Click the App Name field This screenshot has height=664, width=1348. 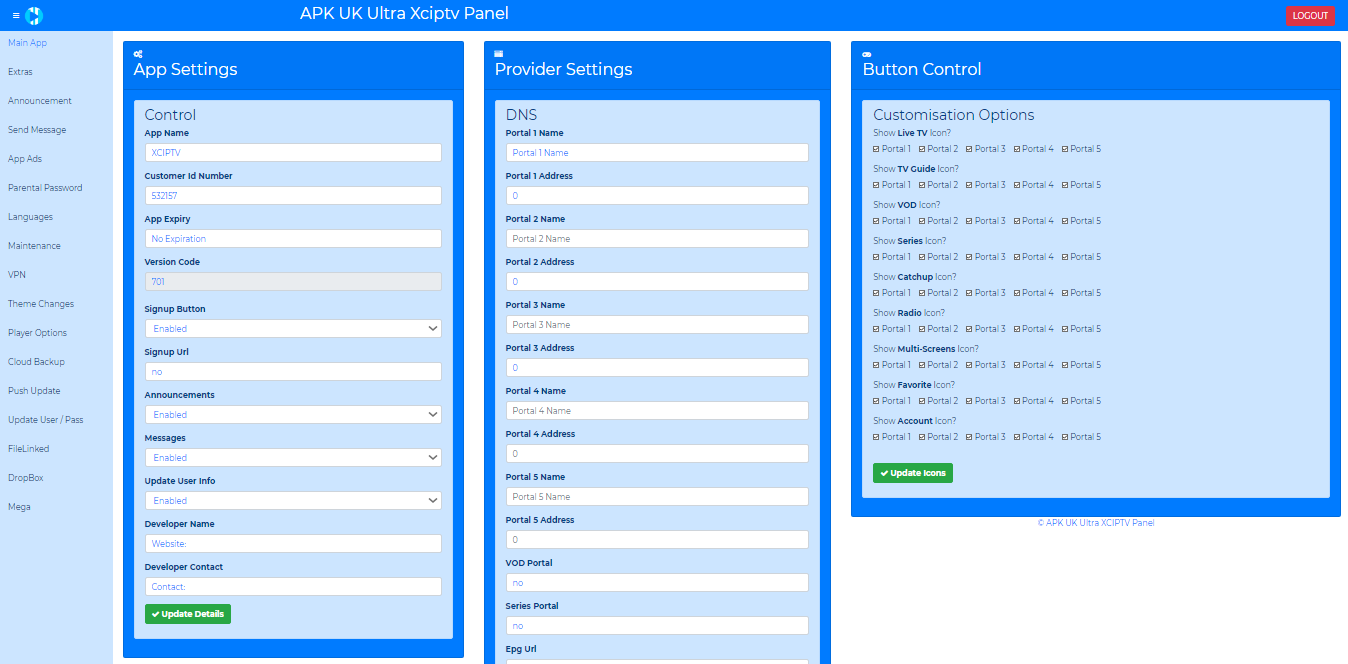click(293, 152)
